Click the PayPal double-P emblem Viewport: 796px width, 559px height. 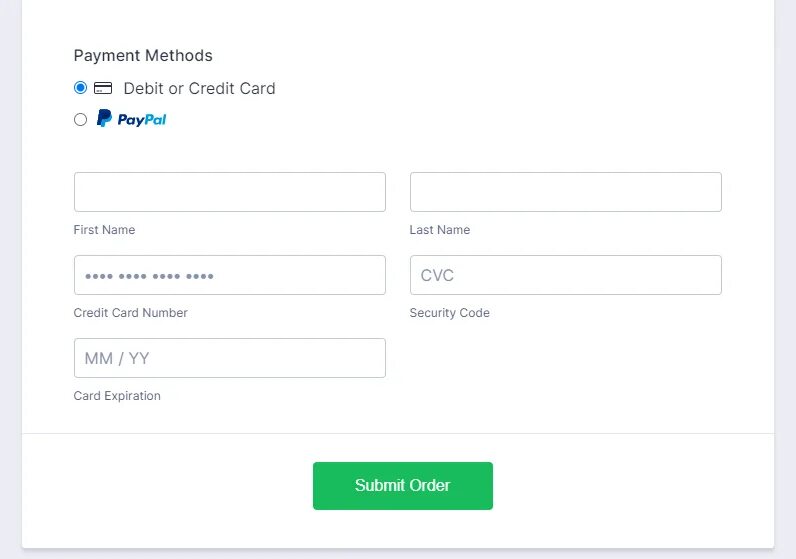pos(104,119)
